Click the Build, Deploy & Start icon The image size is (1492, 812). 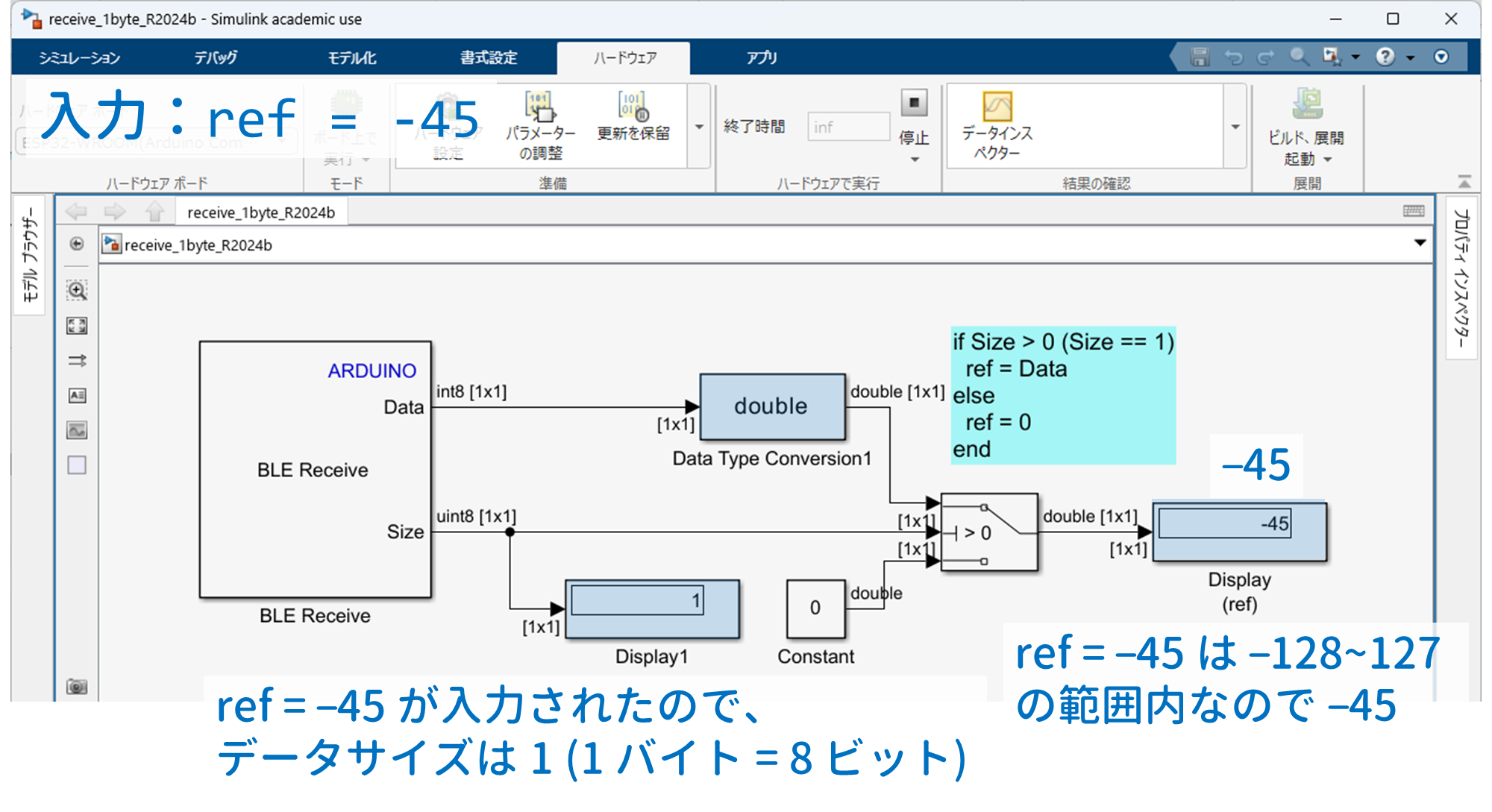pos(1307,104)
